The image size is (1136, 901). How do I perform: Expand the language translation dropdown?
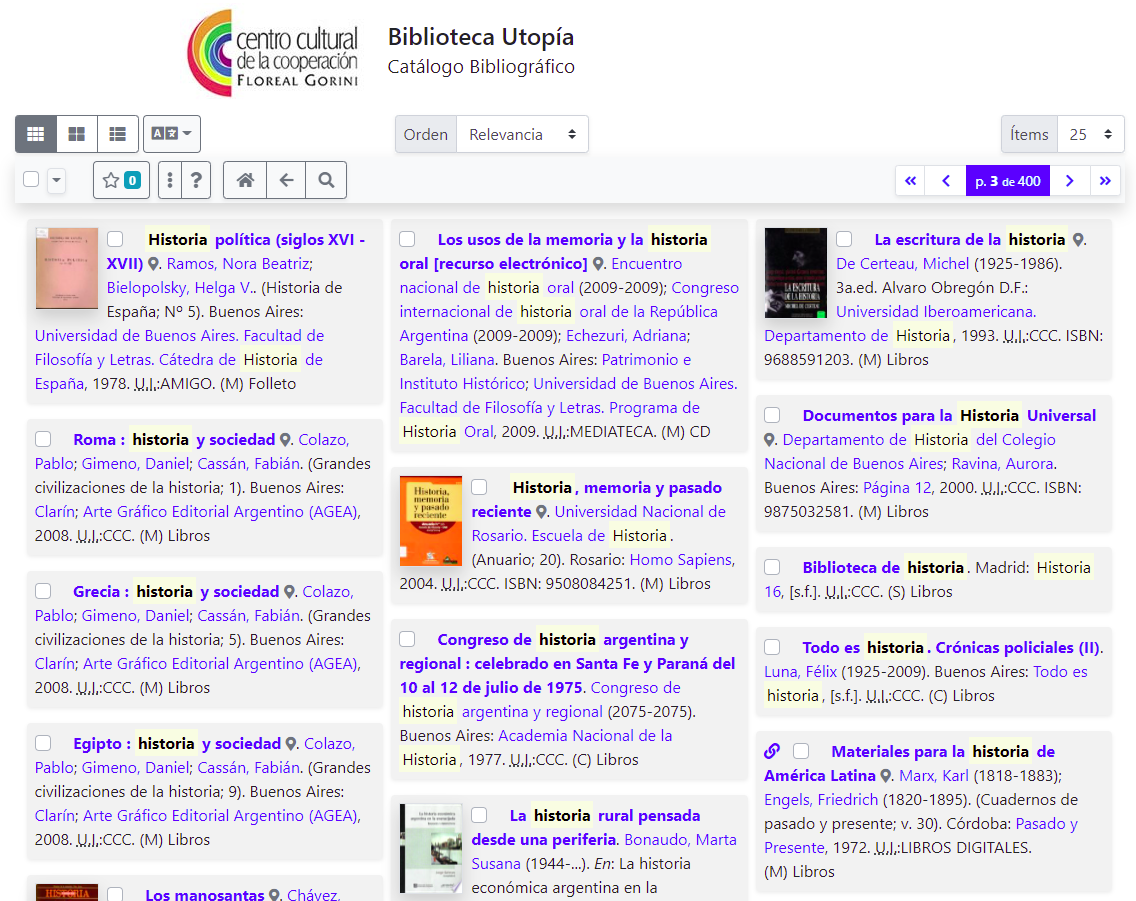click(x=172, y=134)
